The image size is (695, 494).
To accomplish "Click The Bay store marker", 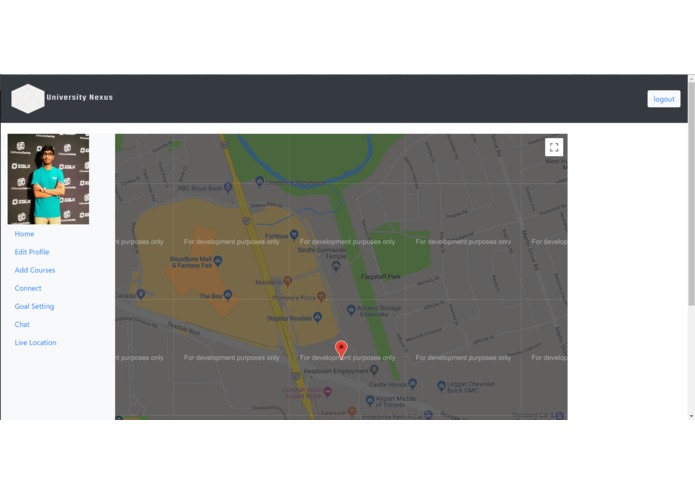I will tap(228, 295).
